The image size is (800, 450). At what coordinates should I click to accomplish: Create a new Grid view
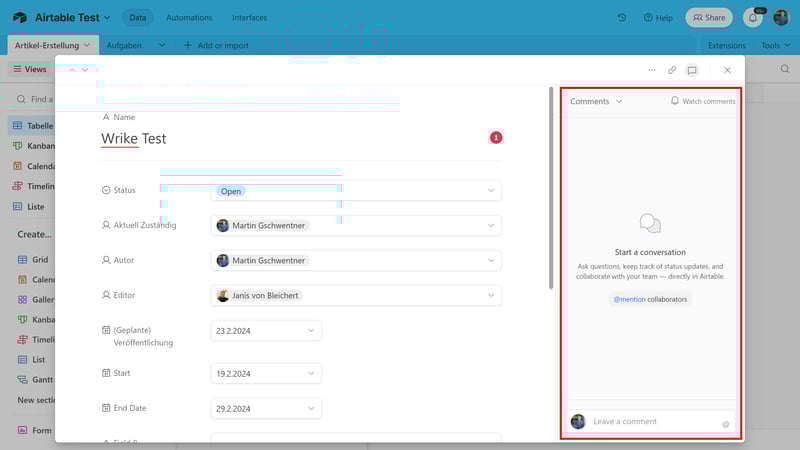pos(33,259)
